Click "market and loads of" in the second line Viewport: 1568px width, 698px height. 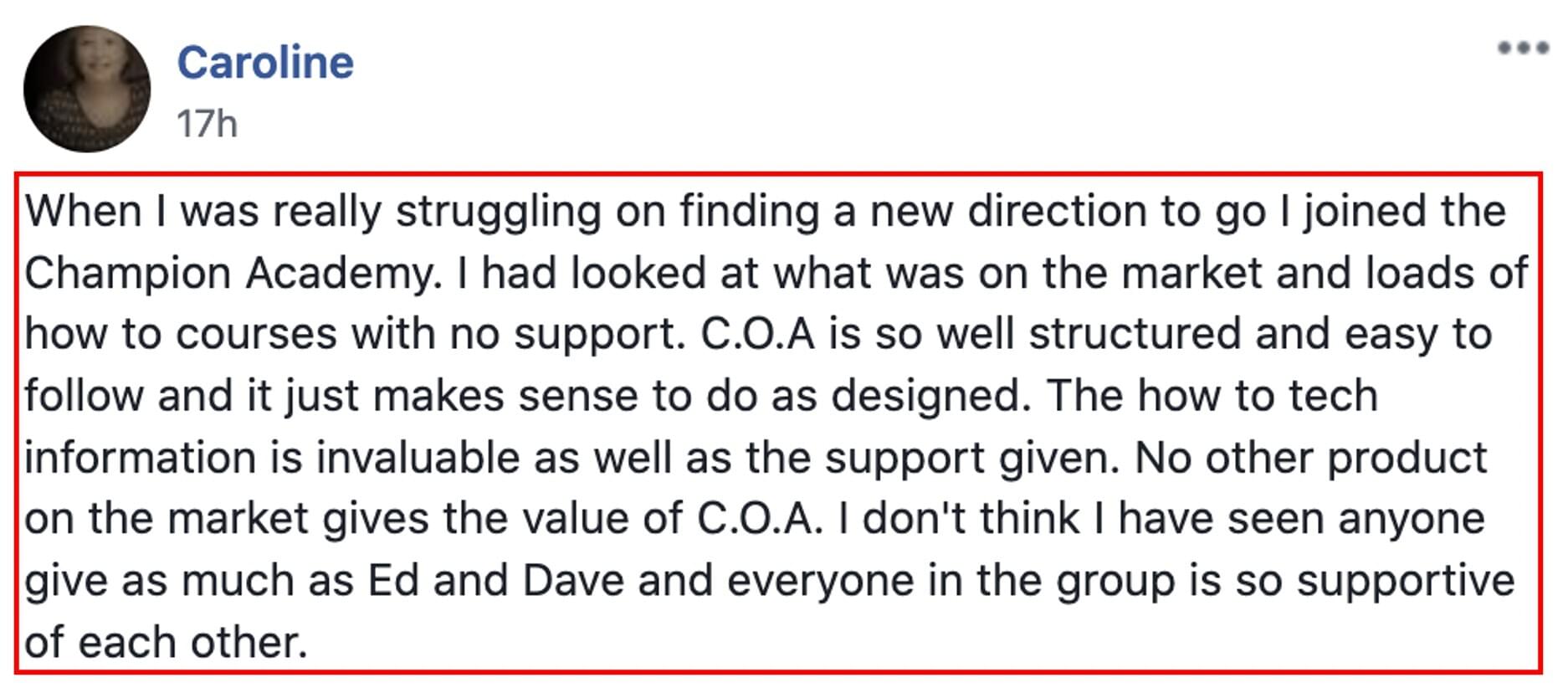[1325, 273]
